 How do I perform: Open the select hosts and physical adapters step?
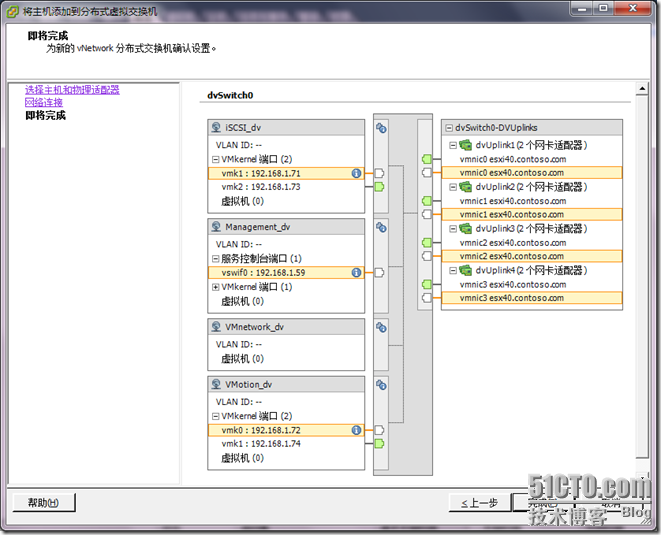tap(72, 89)
